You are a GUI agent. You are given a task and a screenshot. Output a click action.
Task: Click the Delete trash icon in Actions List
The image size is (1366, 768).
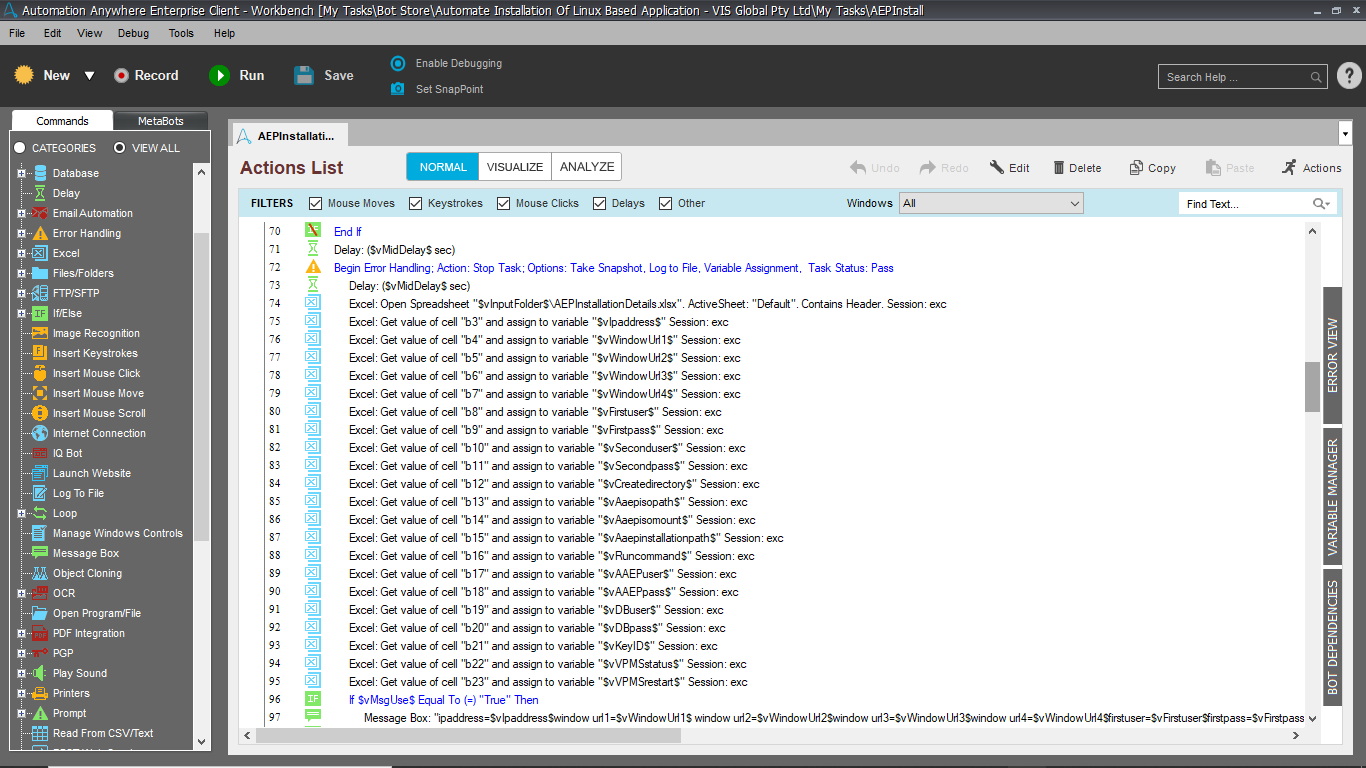click(x=1058, y=168)
